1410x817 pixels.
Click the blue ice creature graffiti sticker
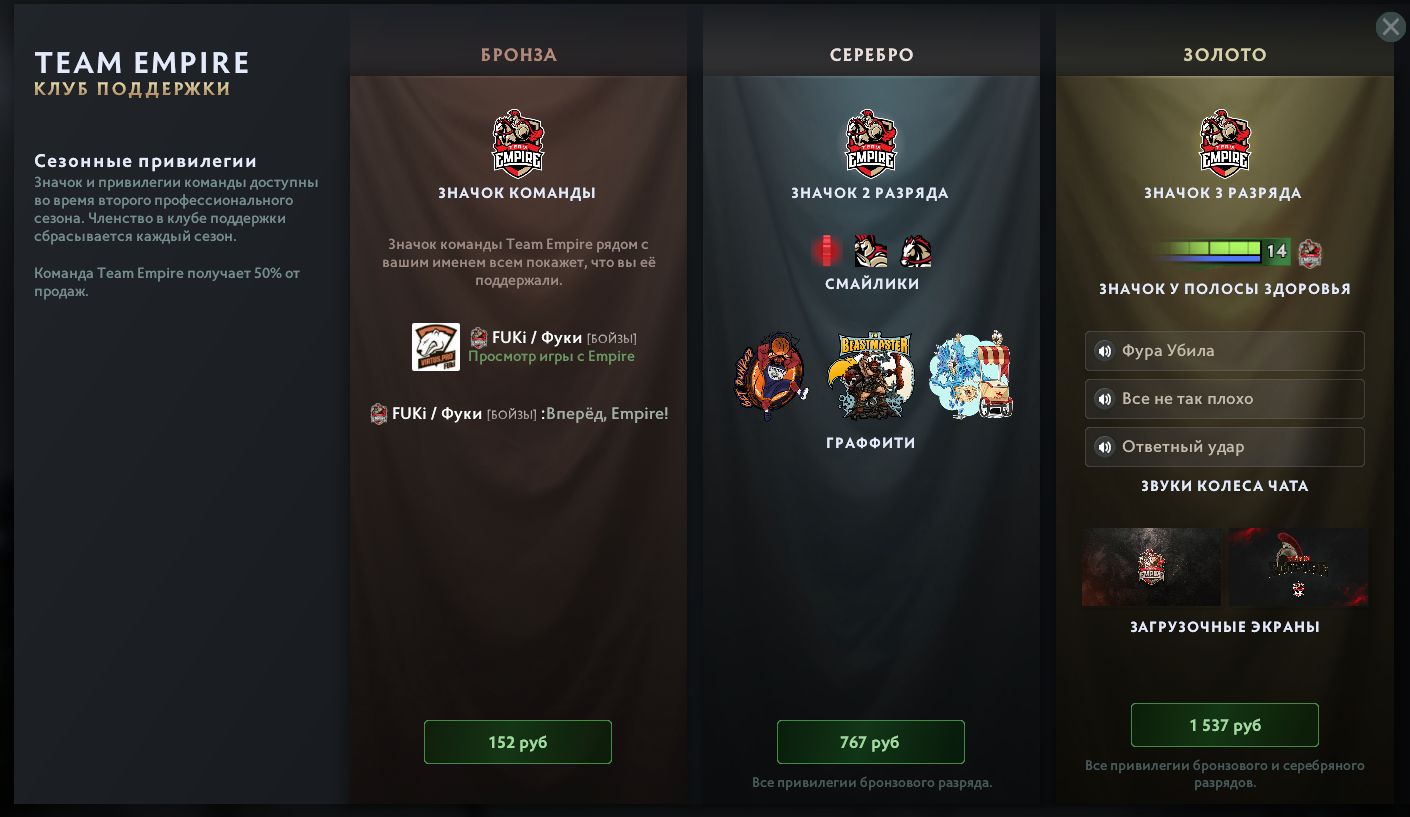(x=971, y=376)
